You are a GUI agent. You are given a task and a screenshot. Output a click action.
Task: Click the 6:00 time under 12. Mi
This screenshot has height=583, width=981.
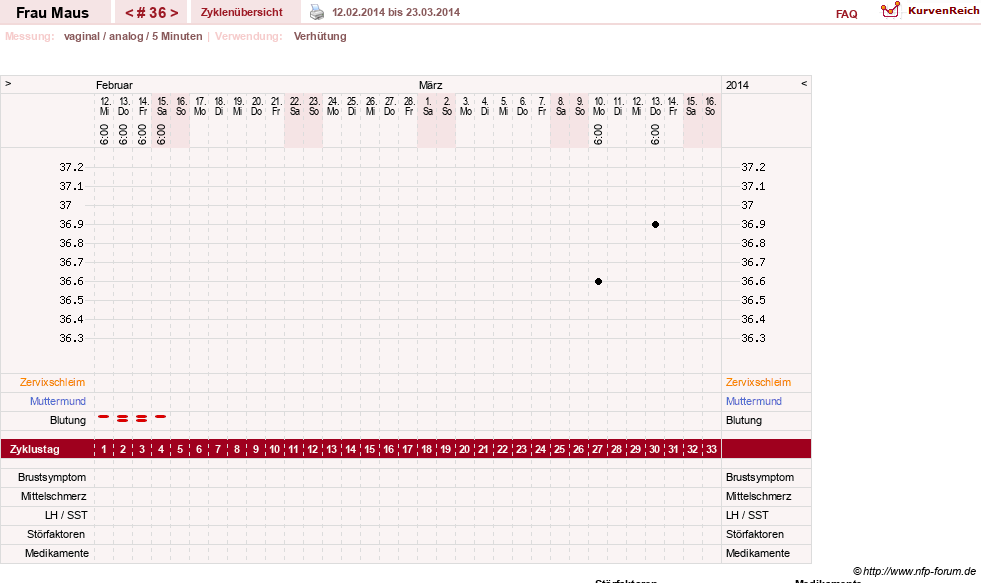[104, 134]
